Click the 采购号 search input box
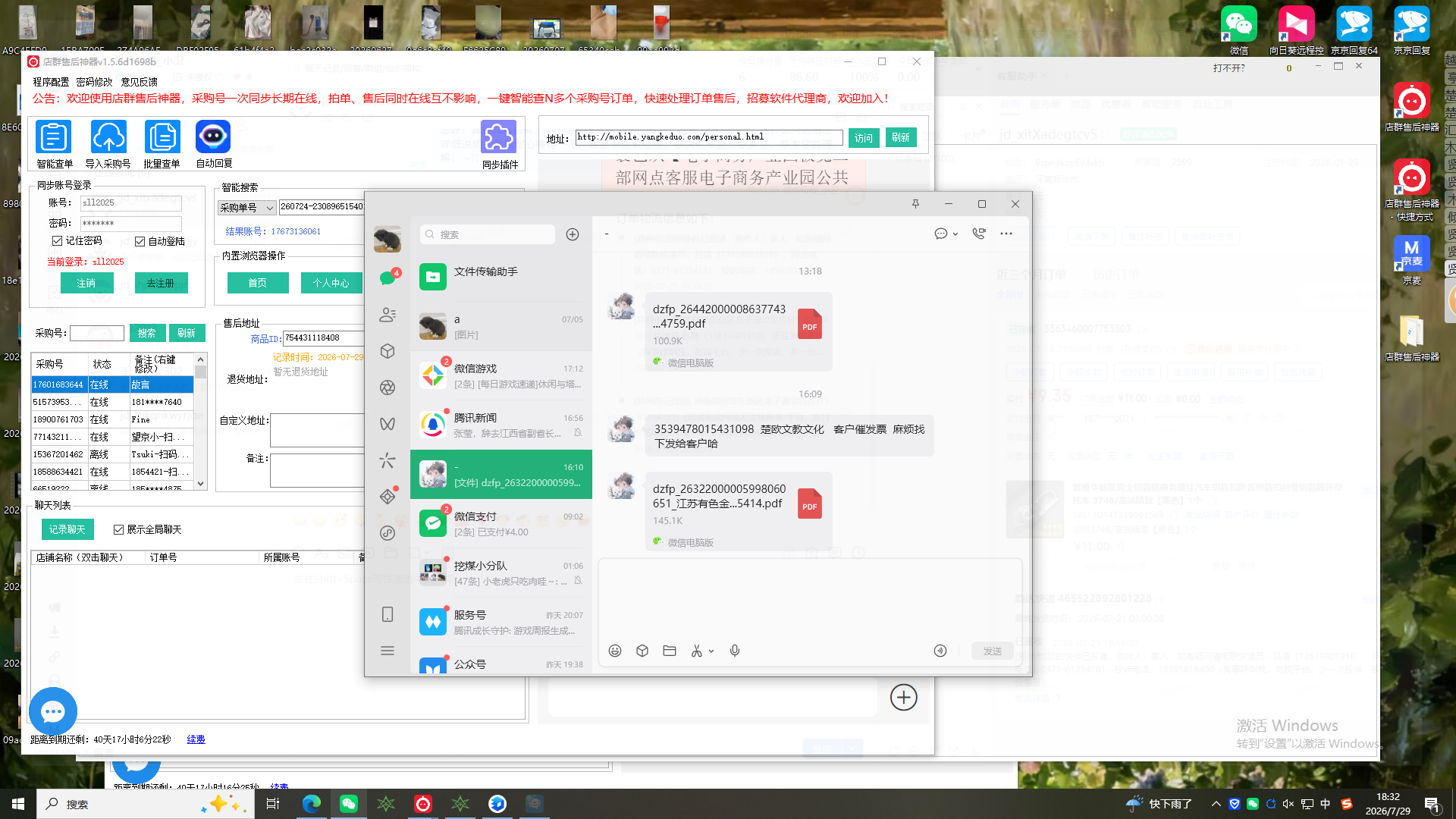Image resolution: width=1456 pixels, height=819 pixels. coord(97,333)
